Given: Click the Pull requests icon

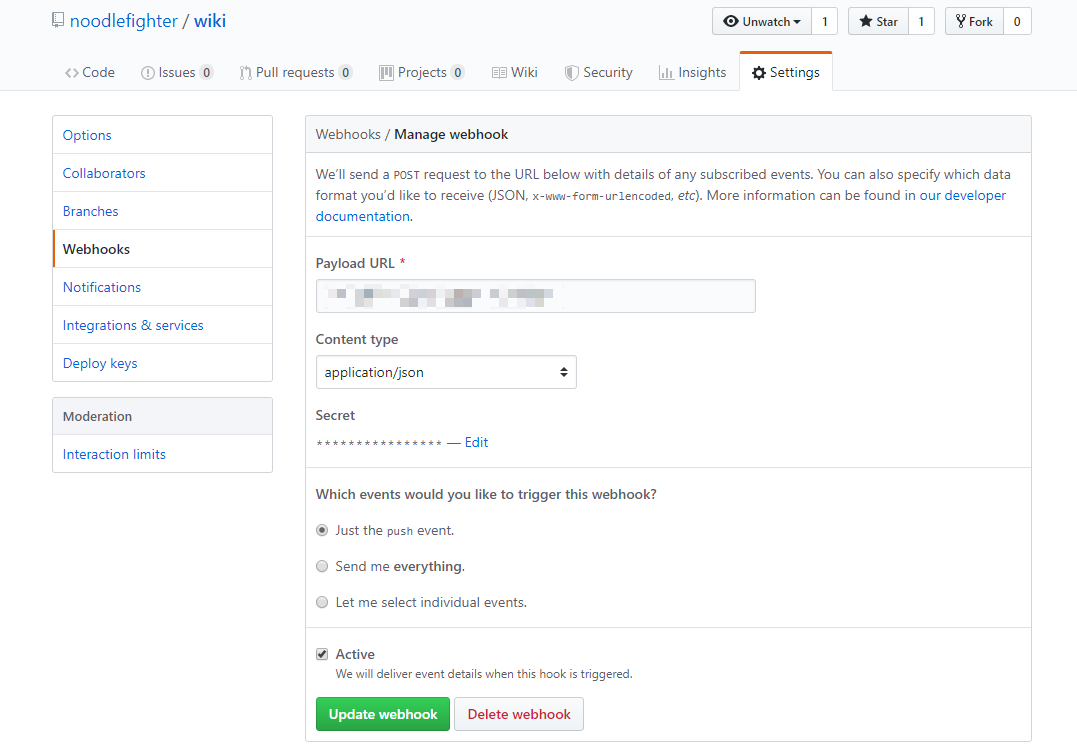Looking at the screenshot, I should 245,73.
